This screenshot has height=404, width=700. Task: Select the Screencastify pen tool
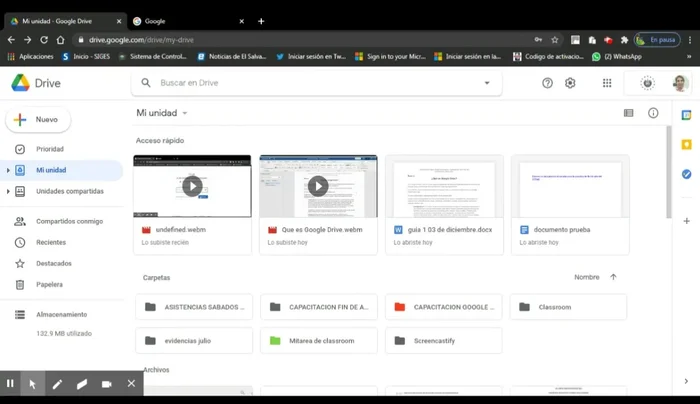point(57,384)
